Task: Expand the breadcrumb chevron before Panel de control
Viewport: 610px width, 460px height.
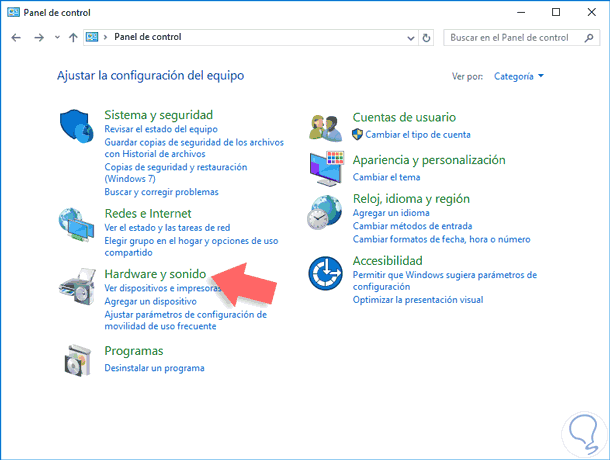Action: pyautogui.click(x=105, y=37)
